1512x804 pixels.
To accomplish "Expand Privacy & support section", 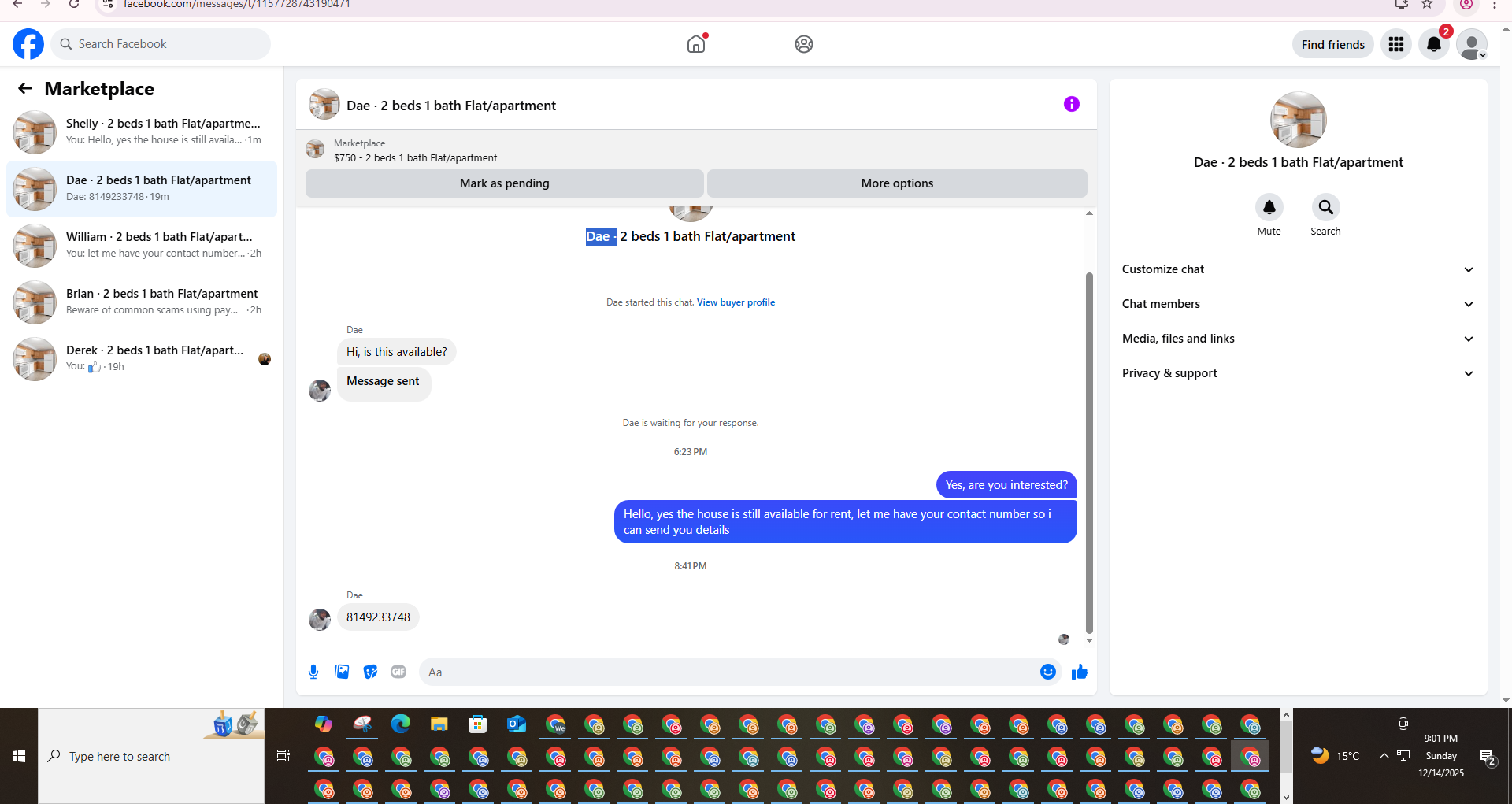I will 1298,373.
